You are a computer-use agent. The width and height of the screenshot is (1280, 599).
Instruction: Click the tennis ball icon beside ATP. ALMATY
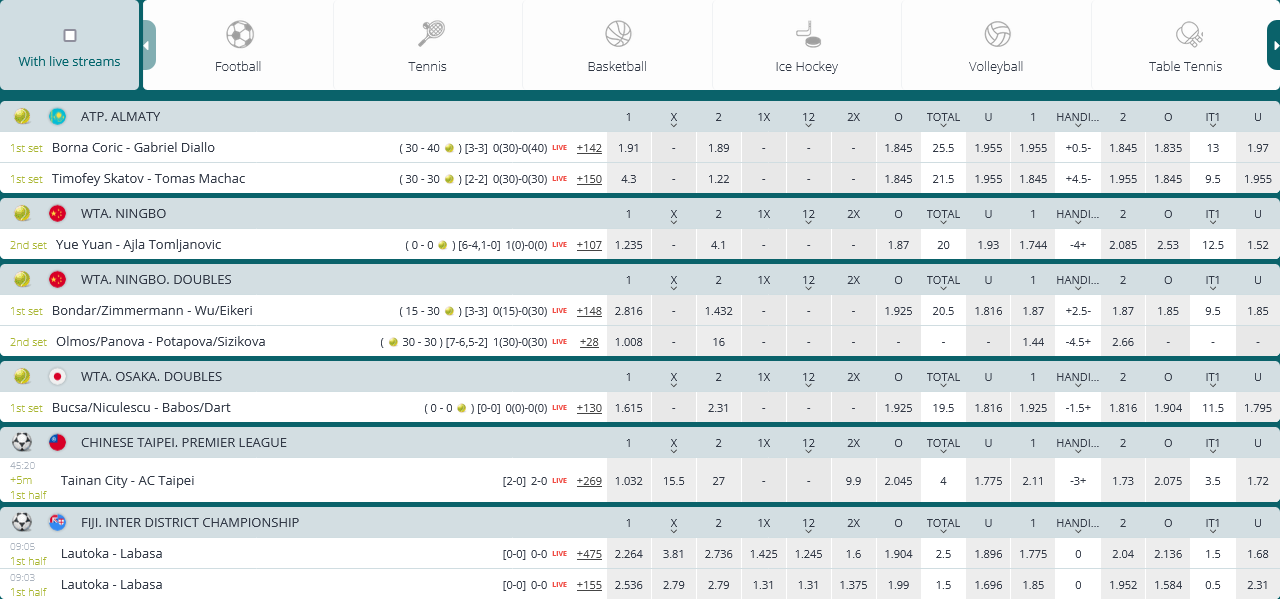[x=22, y=116]
